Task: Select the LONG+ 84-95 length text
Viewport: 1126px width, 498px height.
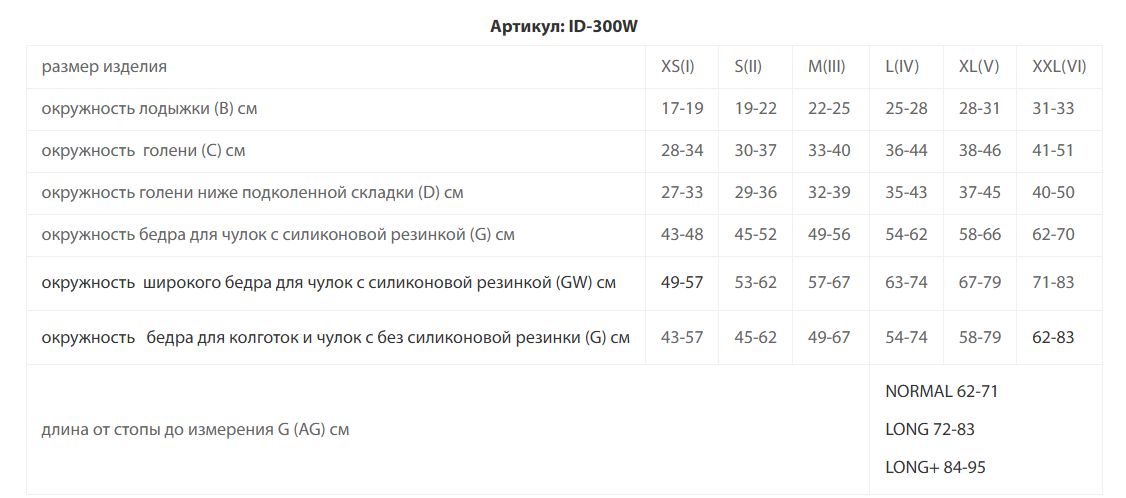Action: pos(936,468)
